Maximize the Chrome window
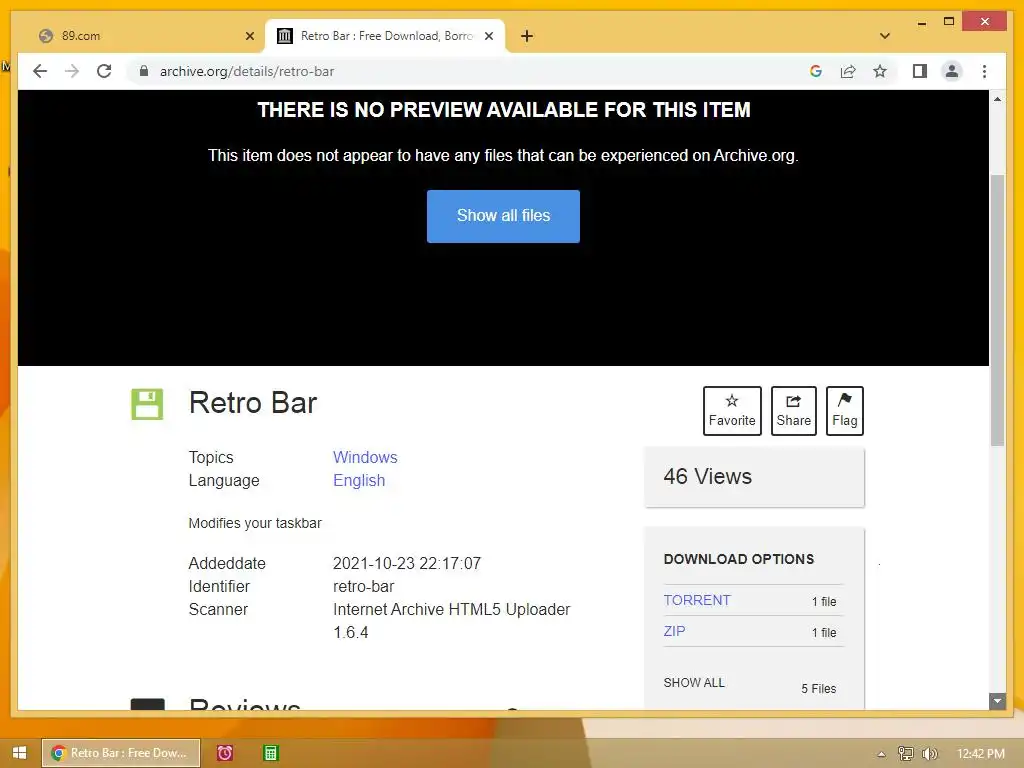This screenshot has width=1024, height=768. pos(949,22)
